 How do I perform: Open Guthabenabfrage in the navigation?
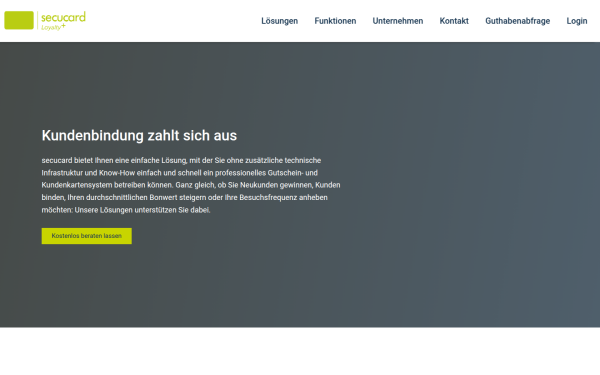point(517,21)
